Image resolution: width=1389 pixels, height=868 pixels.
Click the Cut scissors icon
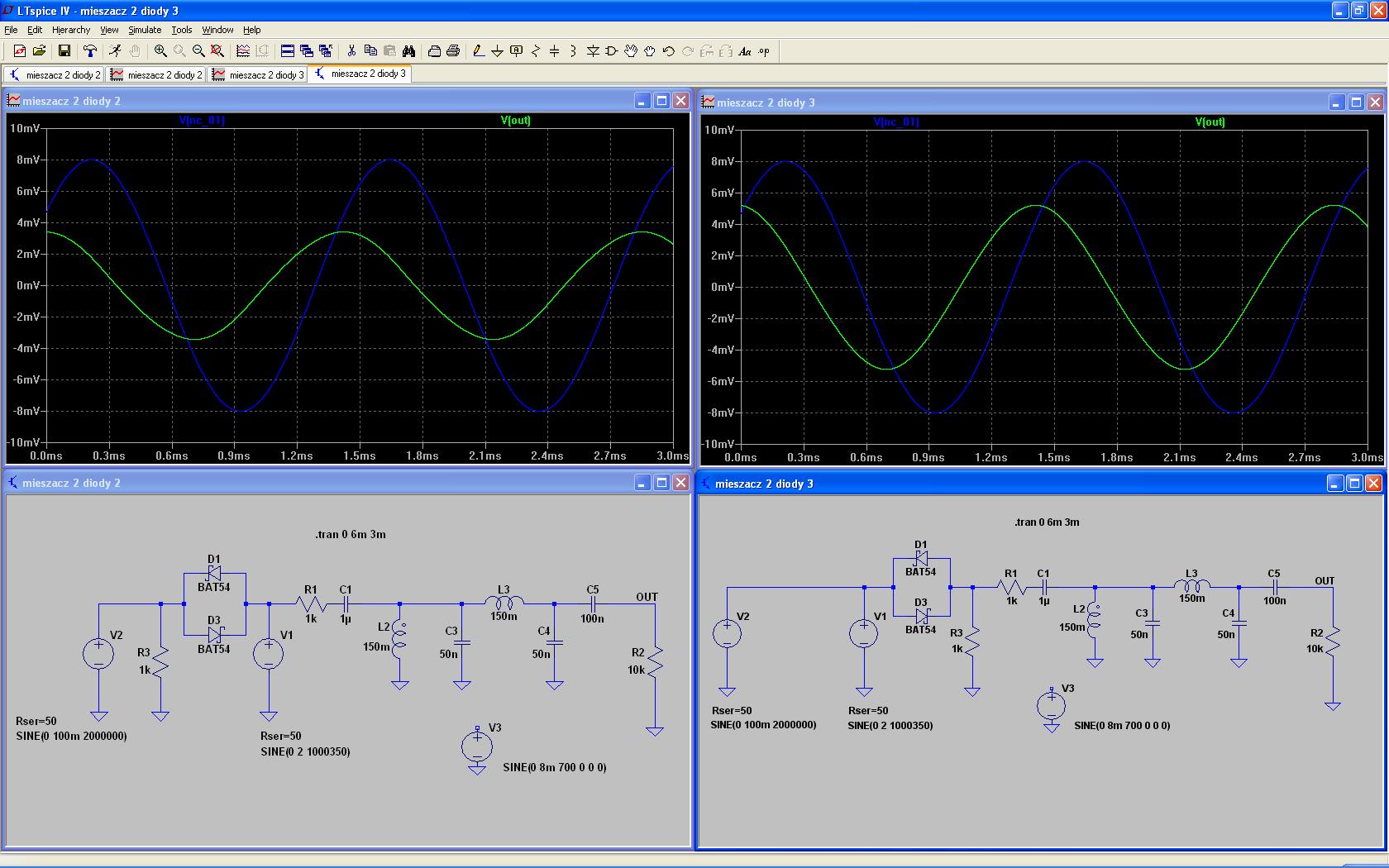click(x=351, y=51)
